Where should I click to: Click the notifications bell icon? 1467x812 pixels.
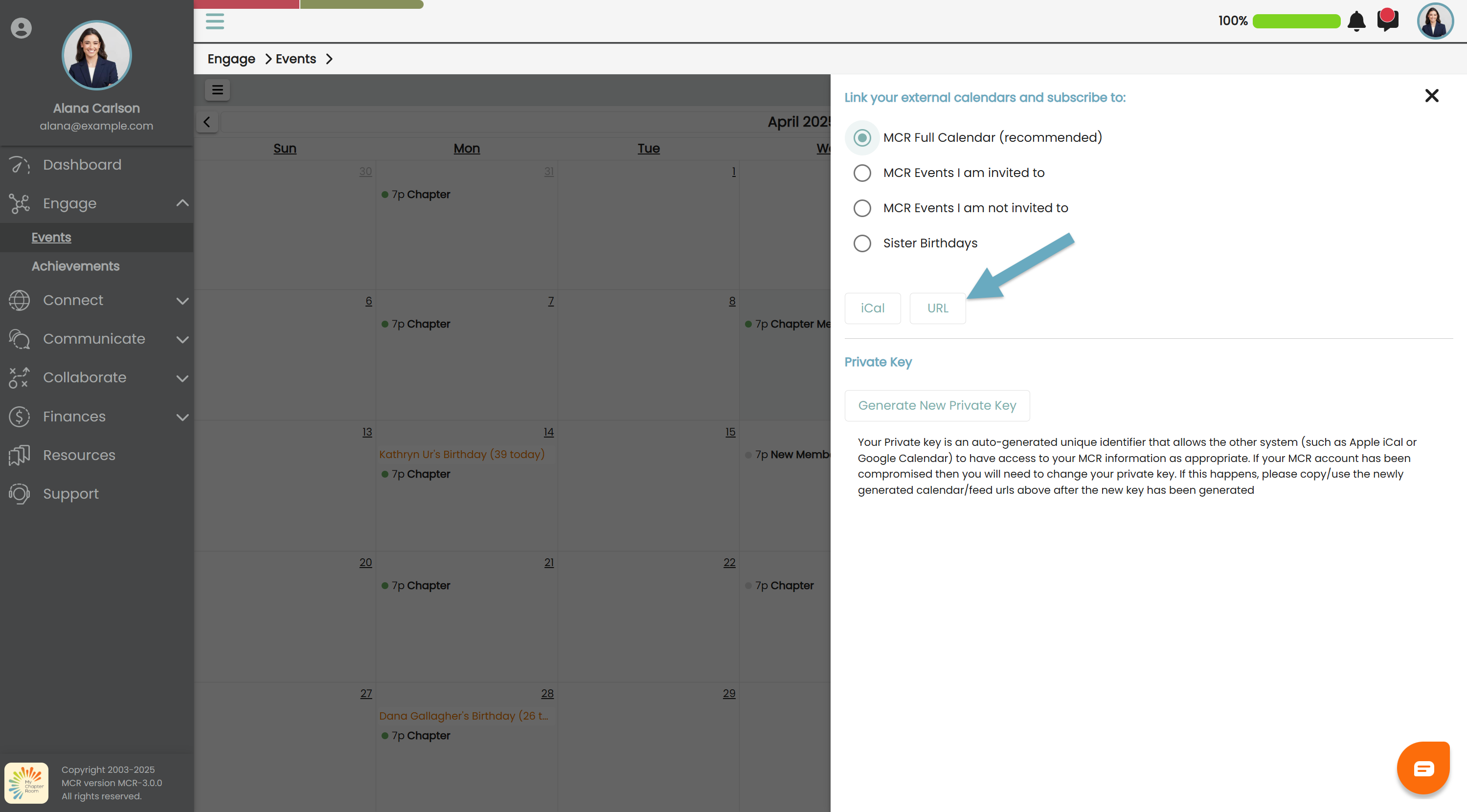pyautogui.click(x=1356, y=21)
